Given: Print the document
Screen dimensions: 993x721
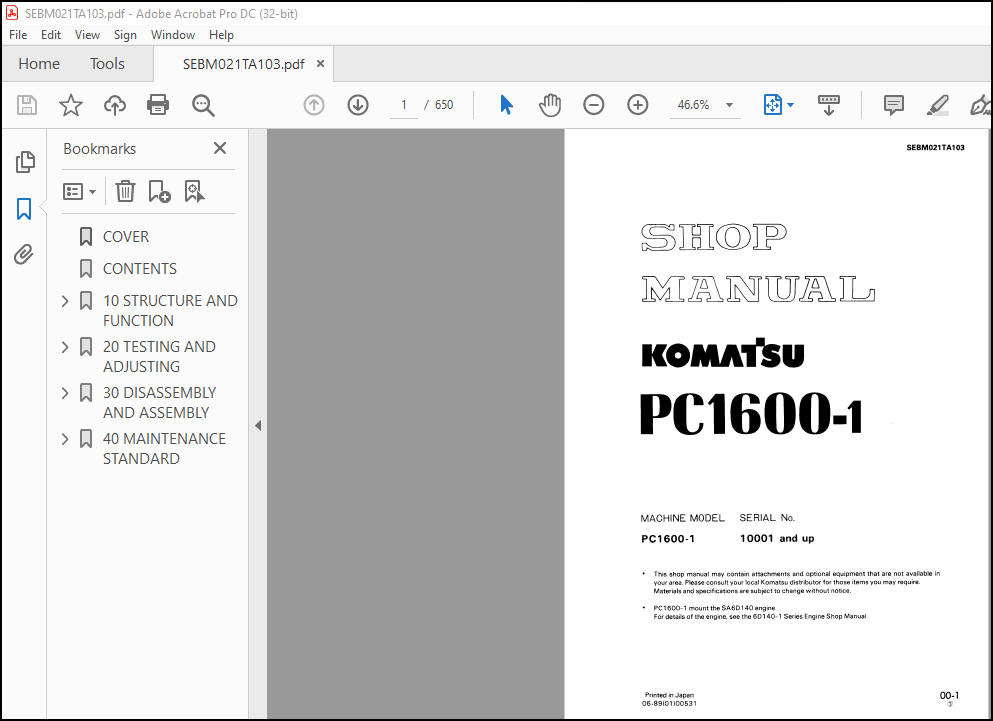Looking at the screenshot, I should tap(158, 105).
